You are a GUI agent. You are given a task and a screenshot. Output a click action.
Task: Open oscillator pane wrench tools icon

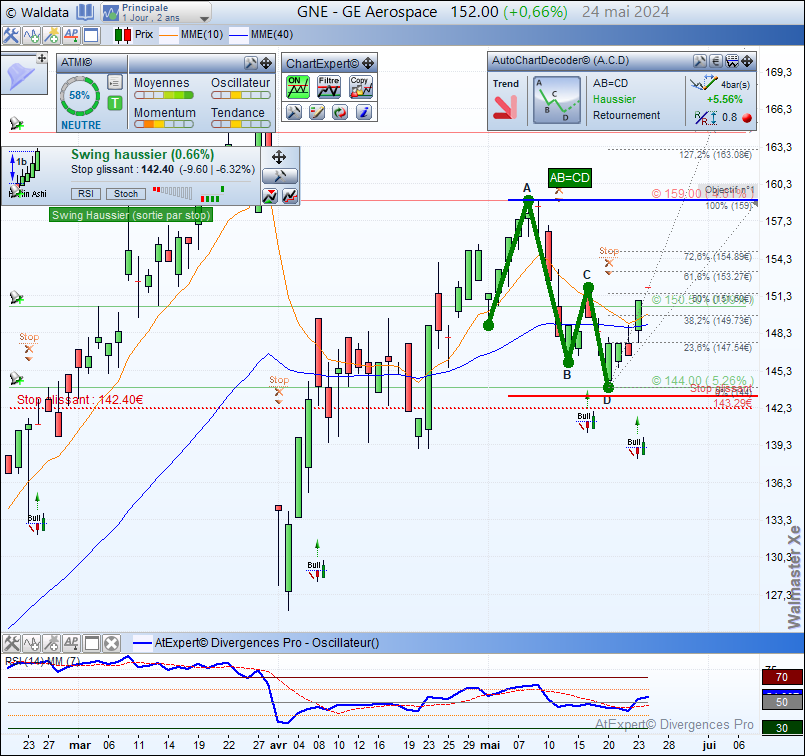(11, 643)
